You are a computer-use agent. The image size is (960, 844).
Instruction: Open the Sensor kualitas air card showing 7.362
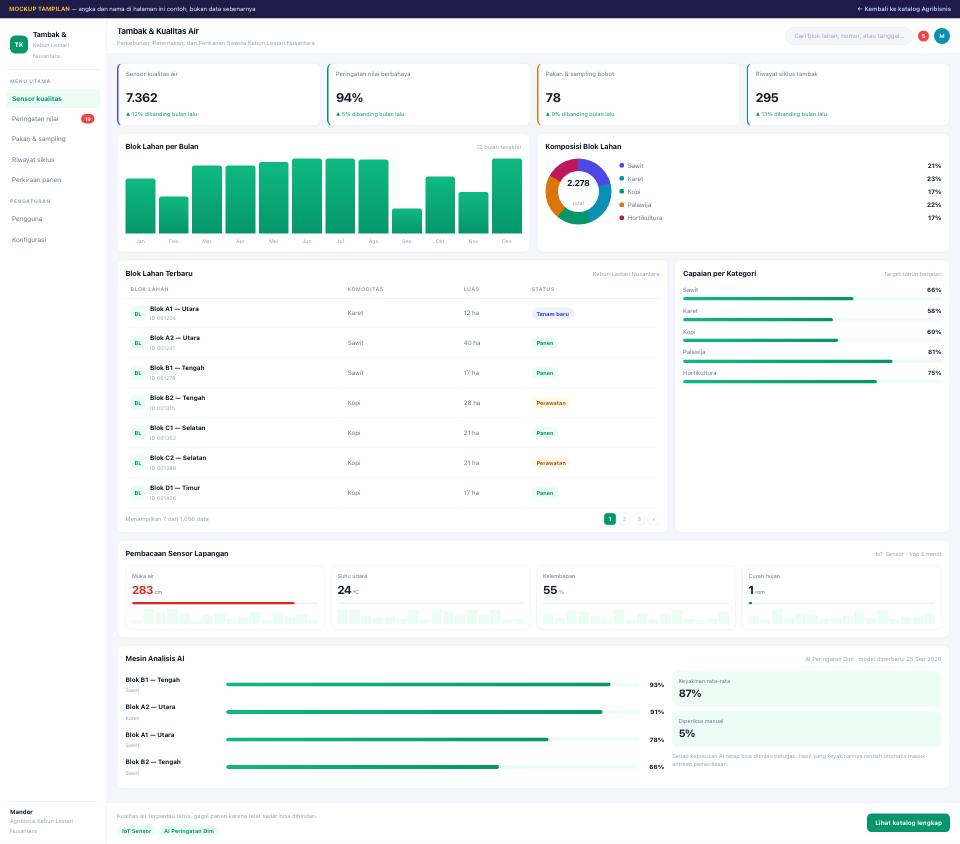coord(219,94)
